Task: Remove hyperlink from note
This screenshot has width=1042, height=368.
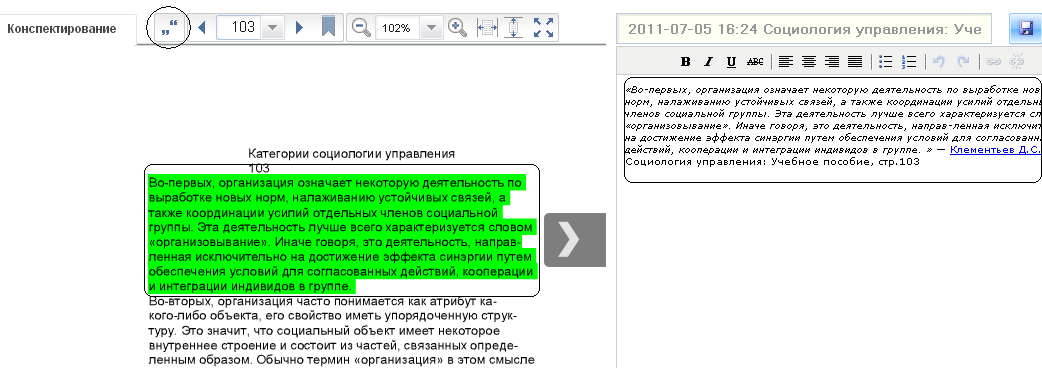Action: tap(1017, 62)
